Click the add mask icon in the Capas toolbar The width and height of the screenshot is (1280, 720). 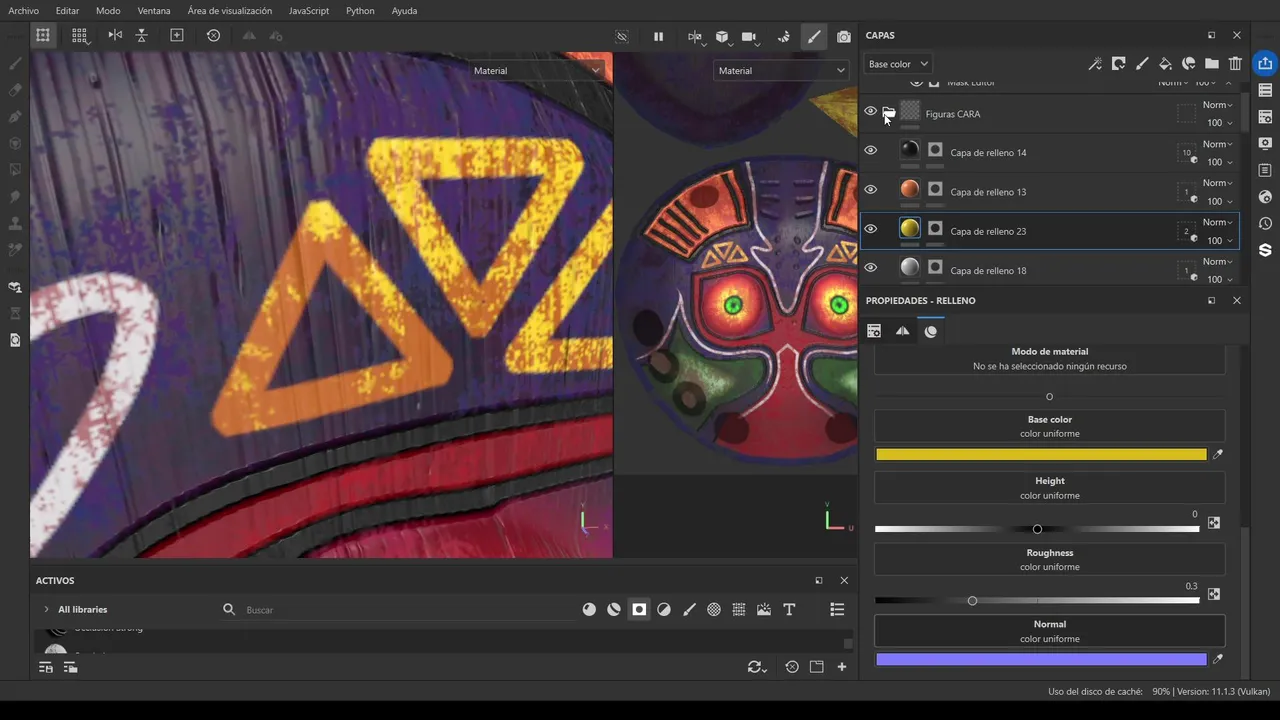(x=1119, y=64)
